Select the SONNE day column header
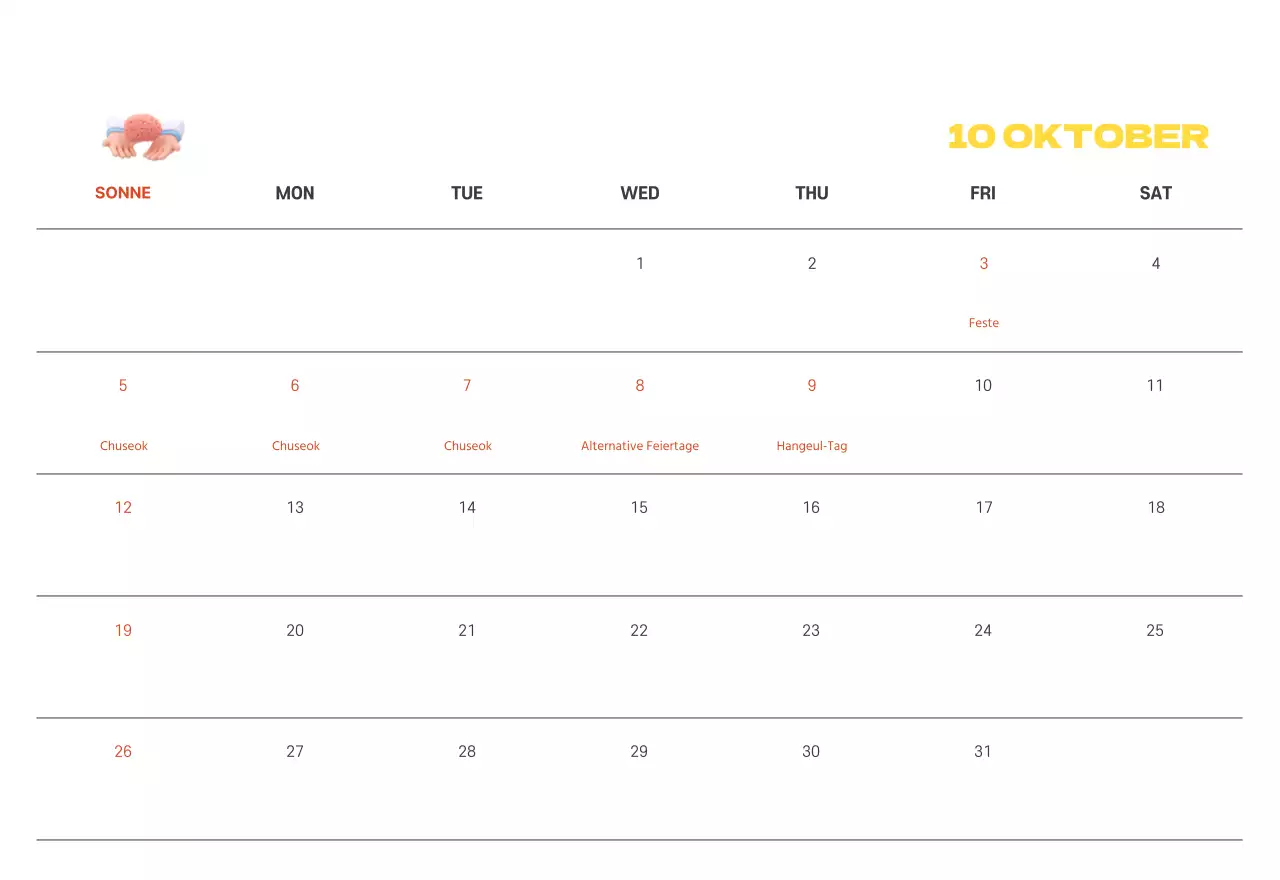 123,193
